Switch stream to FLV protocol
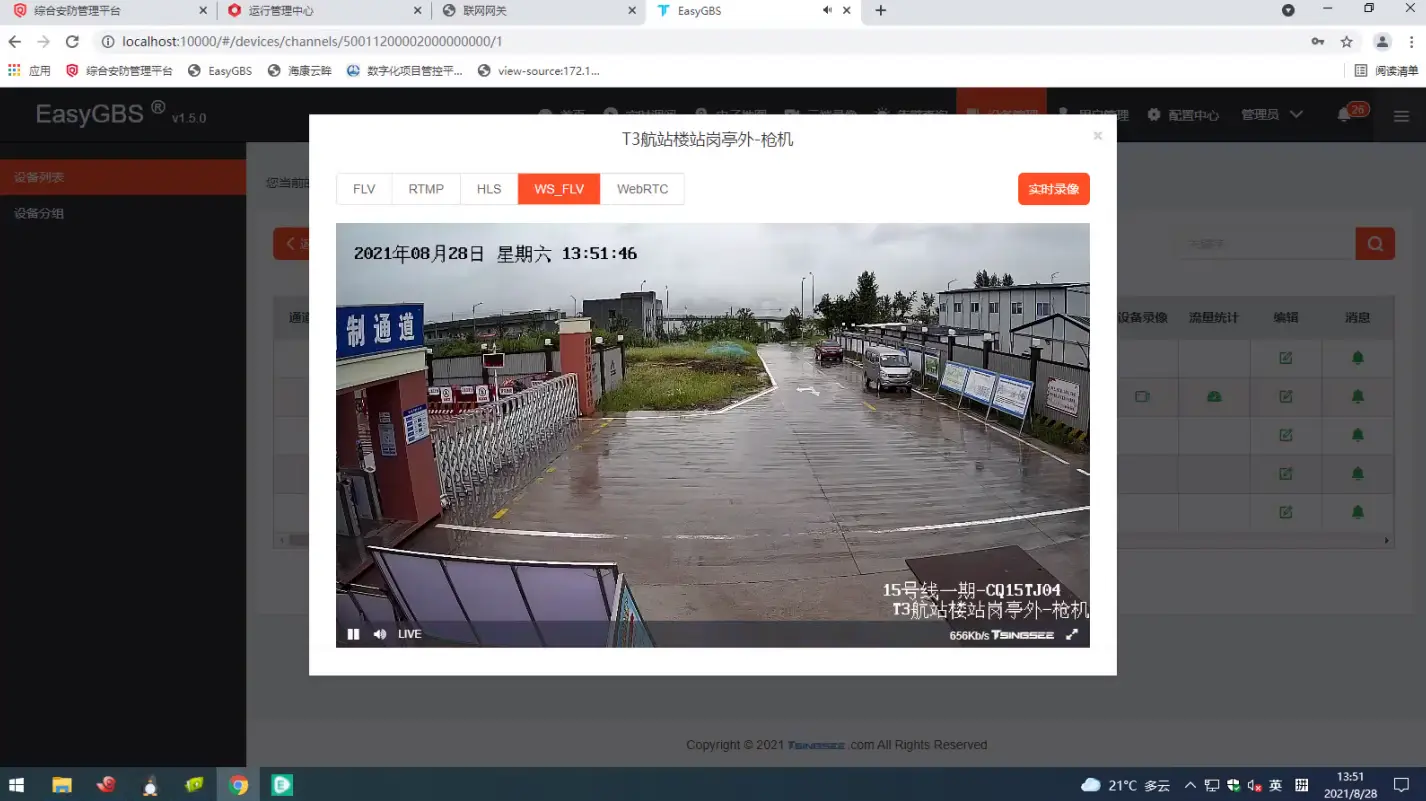 [364, 189]
